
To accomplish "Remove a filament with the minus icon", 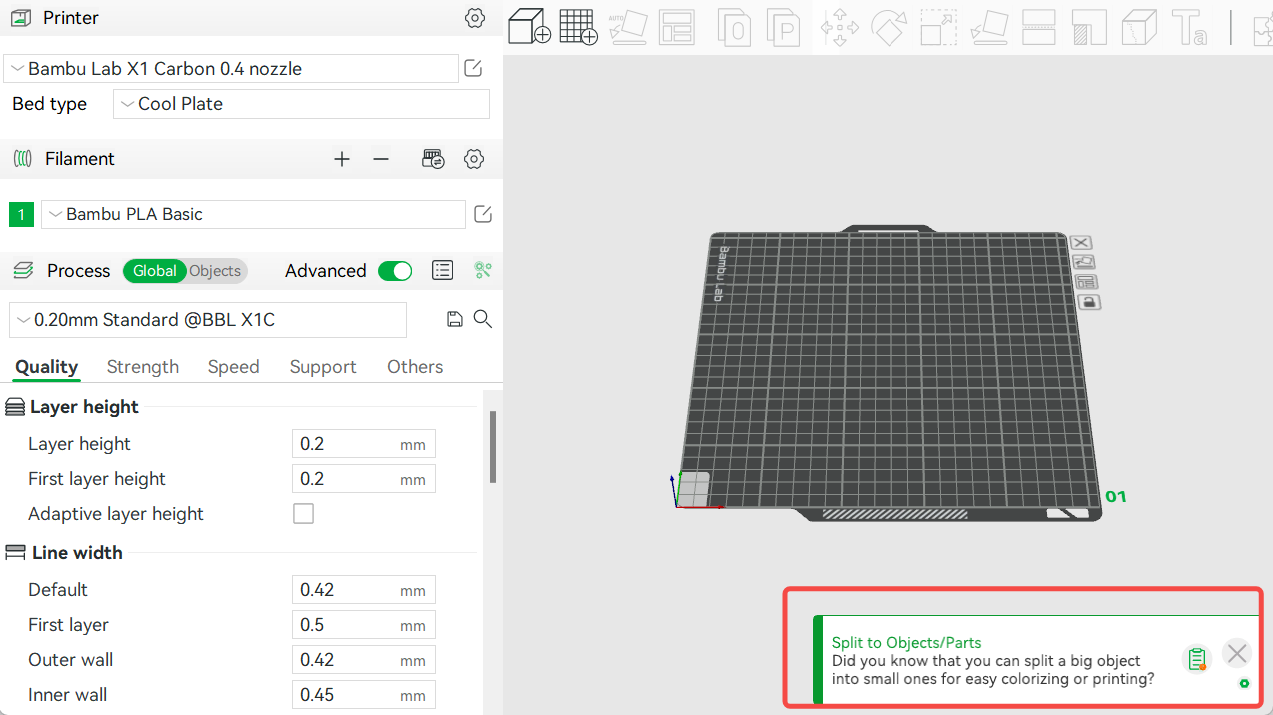I will (381, 159).
